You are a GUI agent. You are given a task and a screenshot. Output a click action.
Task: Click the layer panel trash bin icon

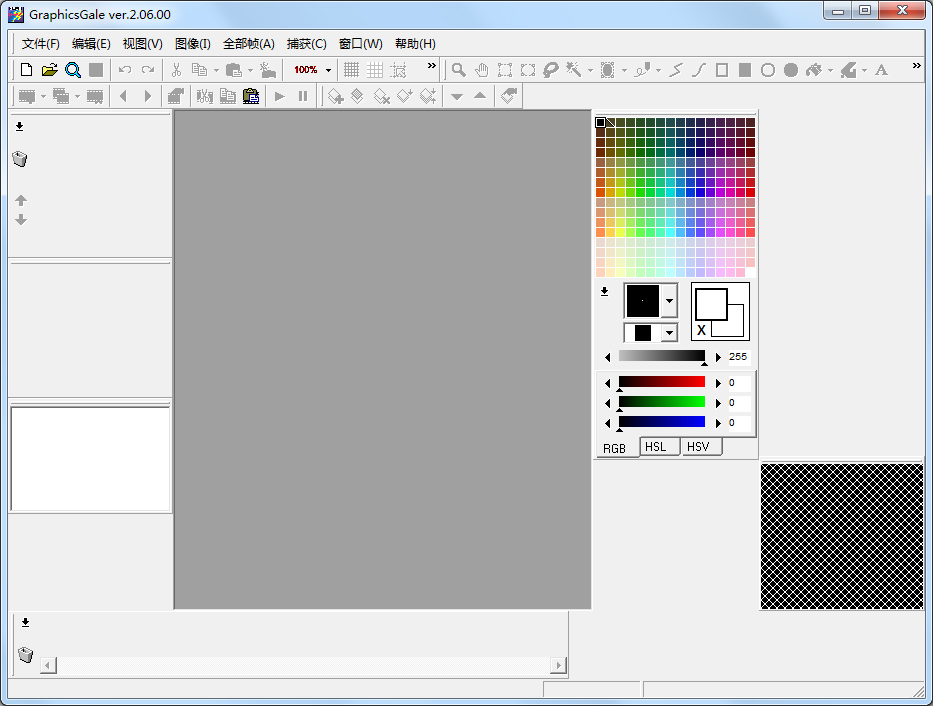[x=20, y=159]
